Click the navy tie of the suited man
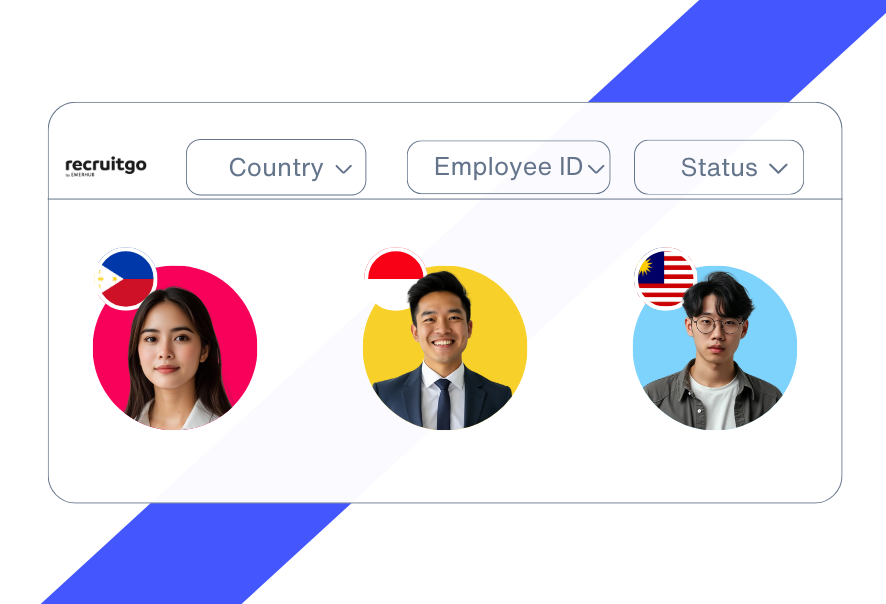This screenshot has width=886, height=604. click(443, 405)
